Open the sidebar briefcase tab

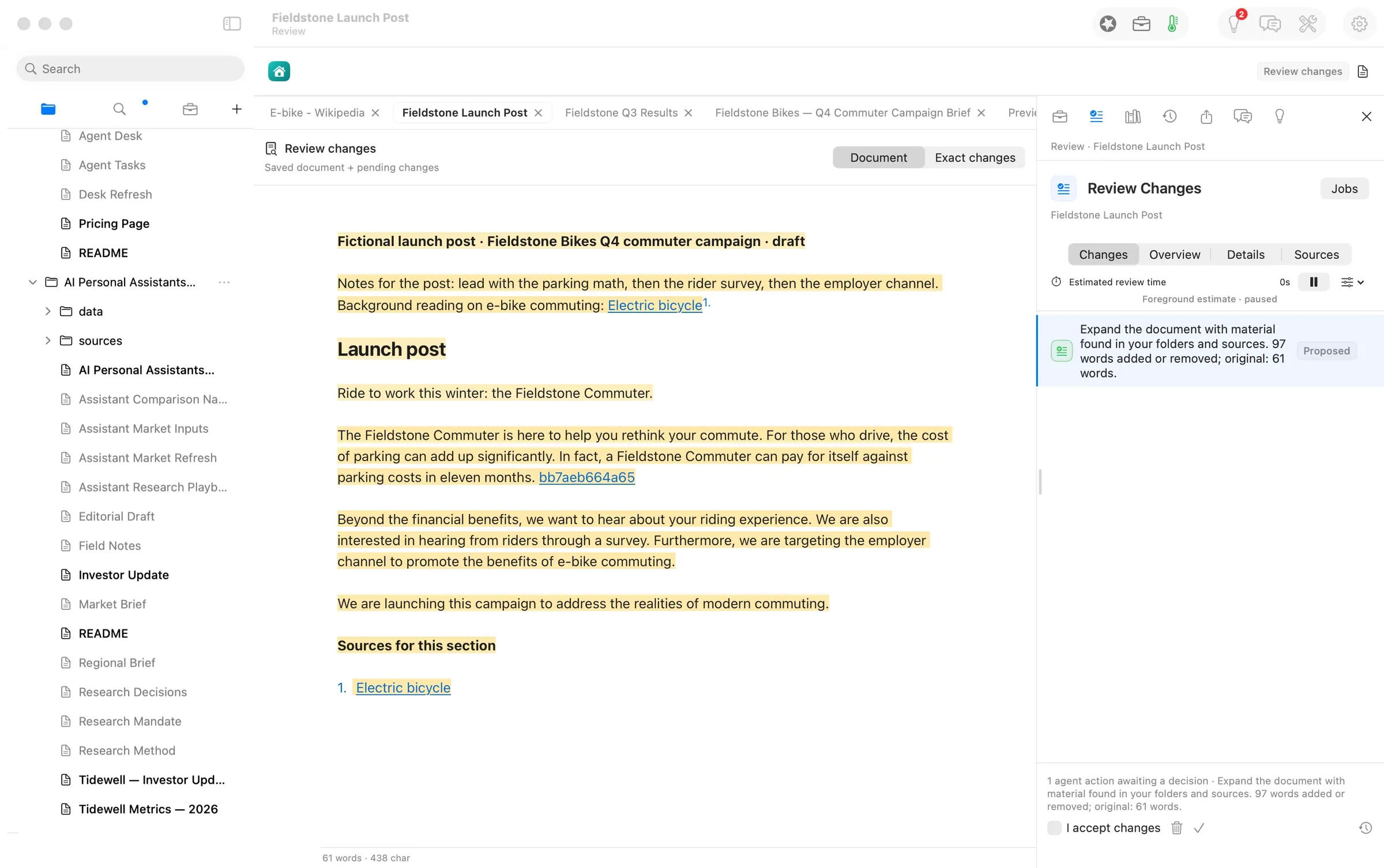tap(190, 109)
